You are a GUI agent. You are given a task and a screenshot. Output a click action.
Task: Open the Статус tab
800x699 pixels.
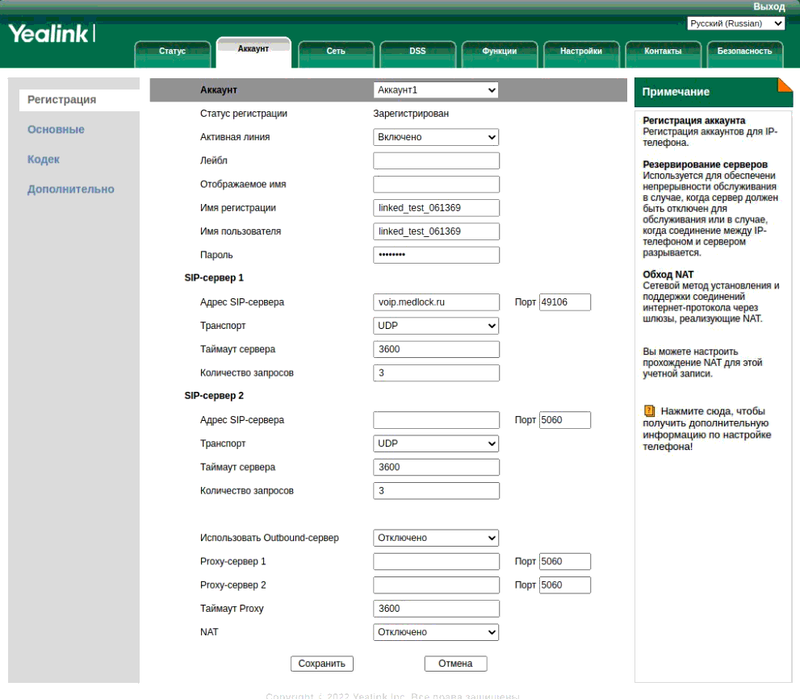[172, 52]
